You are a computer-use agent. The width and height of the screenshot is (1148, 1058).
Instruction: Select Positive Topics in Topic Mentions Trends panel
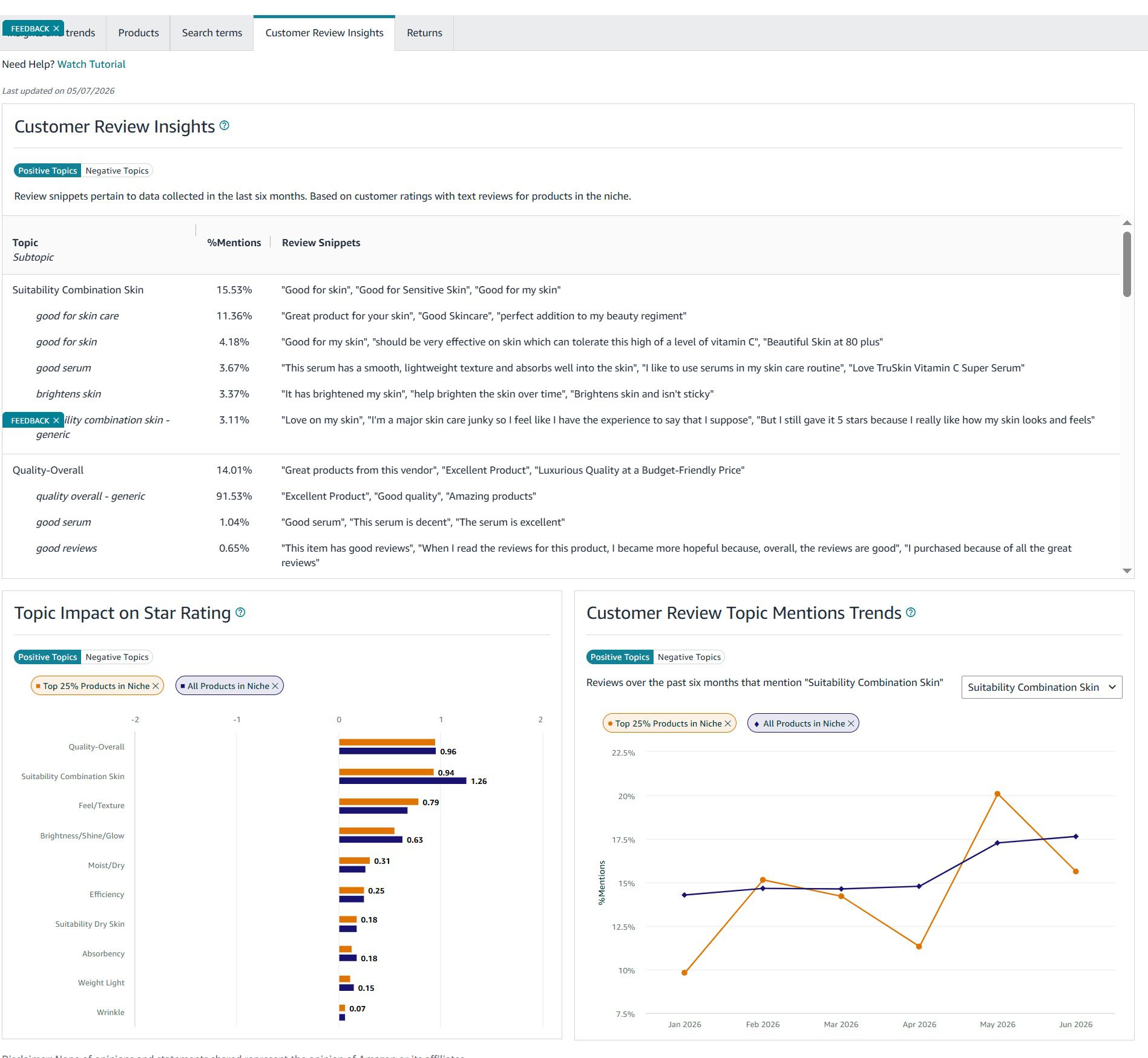tap(620, 657)
